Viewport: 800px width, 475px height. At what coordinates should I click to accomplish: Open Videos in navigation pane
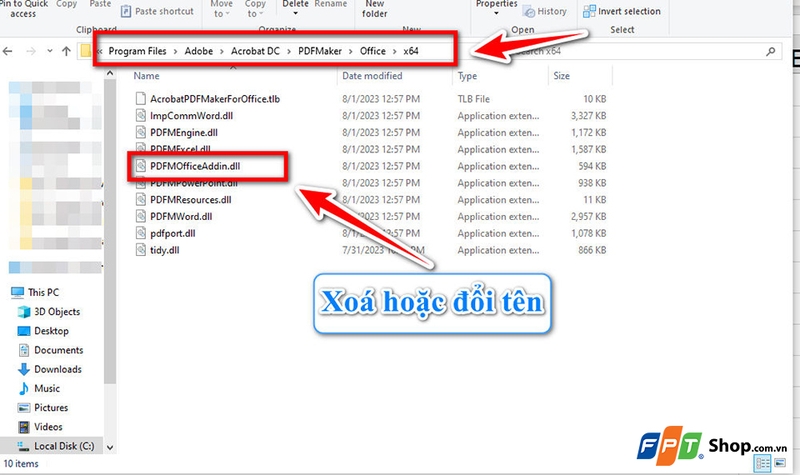40,427
